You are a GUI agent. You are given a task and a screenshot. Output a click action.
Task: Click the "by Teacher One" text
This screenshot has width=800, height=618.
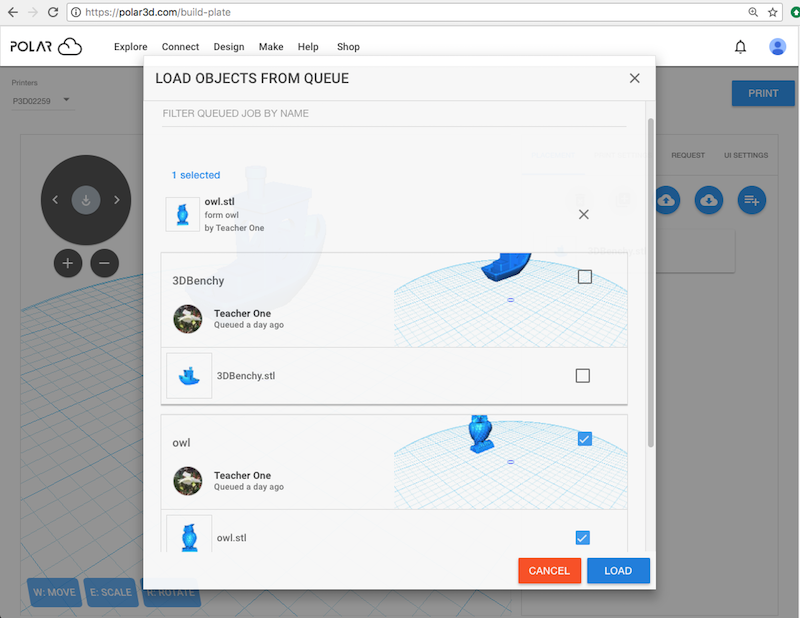tap(234, 228)
